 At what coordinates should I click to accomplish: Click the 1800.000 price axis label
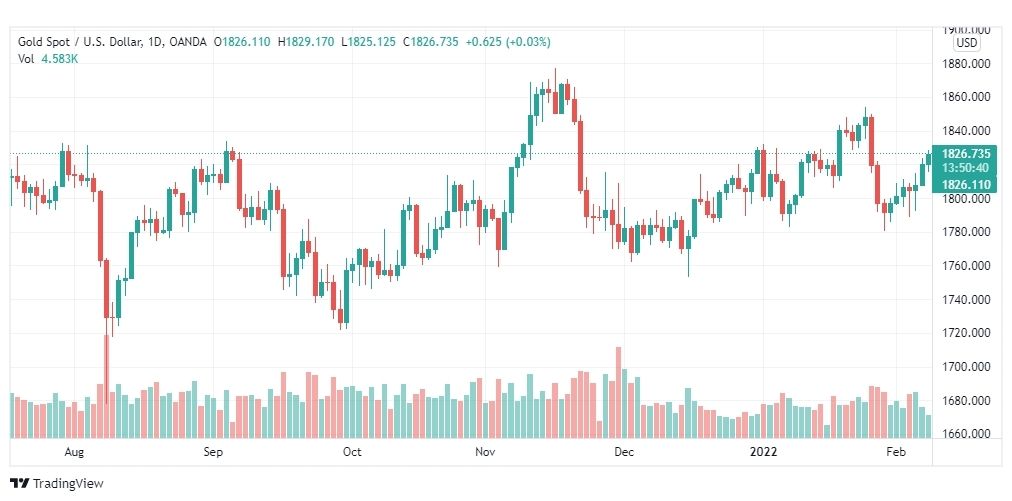tap(966, 199)
